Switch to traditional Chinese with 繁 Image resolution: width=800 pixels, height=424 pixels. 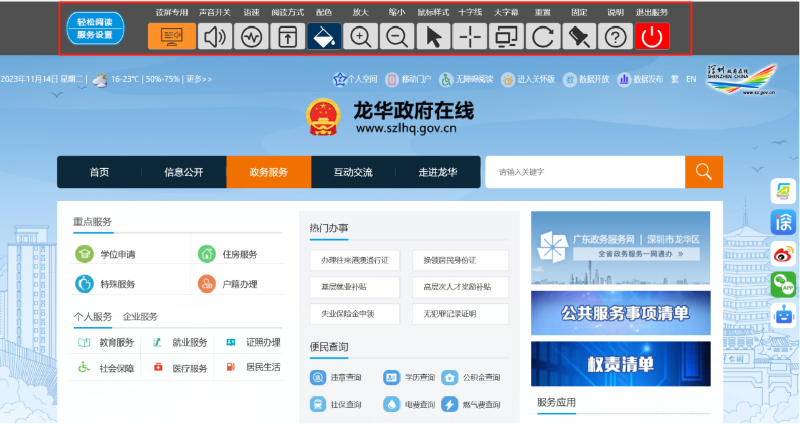(x=675, y=79)
